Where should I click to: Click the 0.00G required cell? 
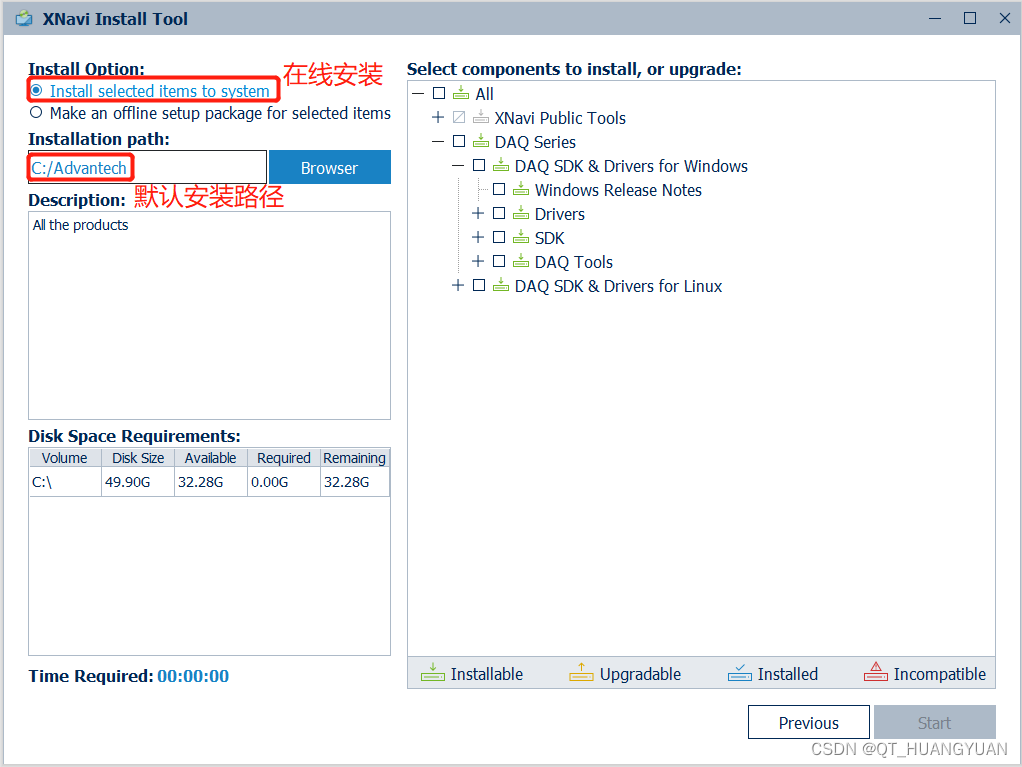coord(284,482)
